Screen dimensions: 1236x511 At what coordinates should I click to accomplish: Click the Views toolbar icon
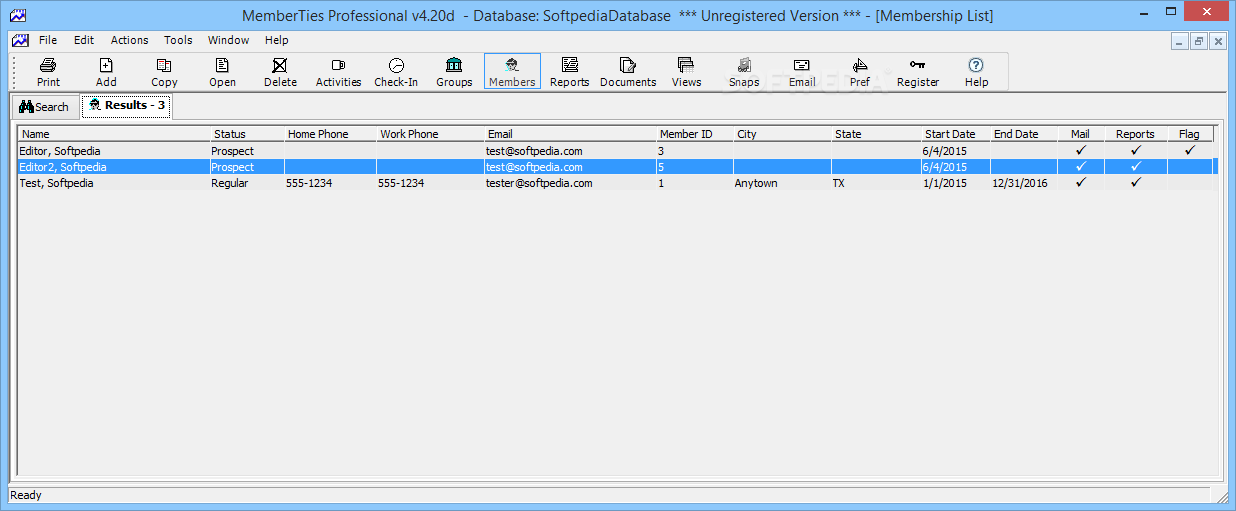tap(686, 72)
